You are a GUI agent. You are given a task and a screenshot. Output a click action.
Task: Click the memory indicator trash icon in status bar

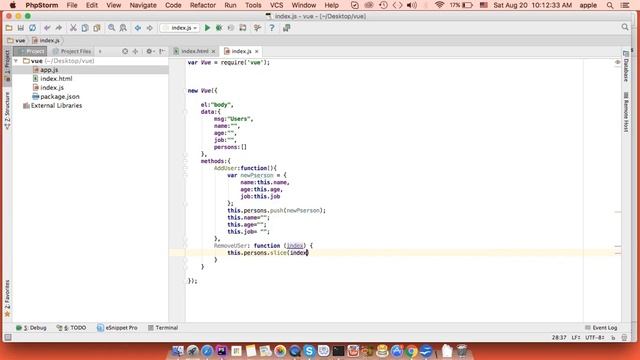tap(624, 338)
